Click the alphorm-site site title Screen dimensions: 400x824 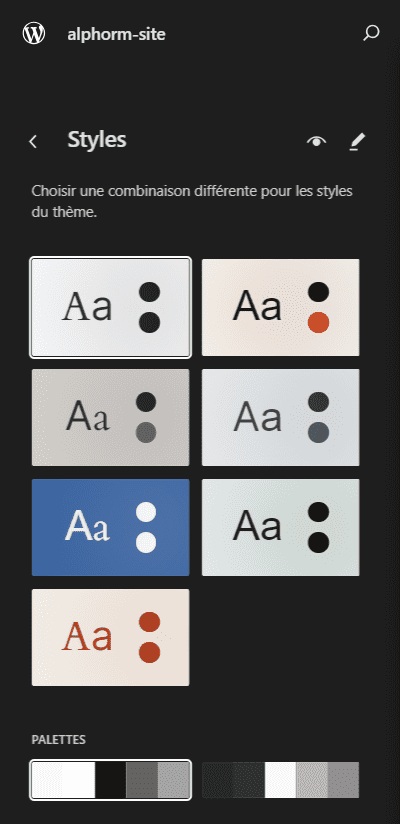(116, 35)
